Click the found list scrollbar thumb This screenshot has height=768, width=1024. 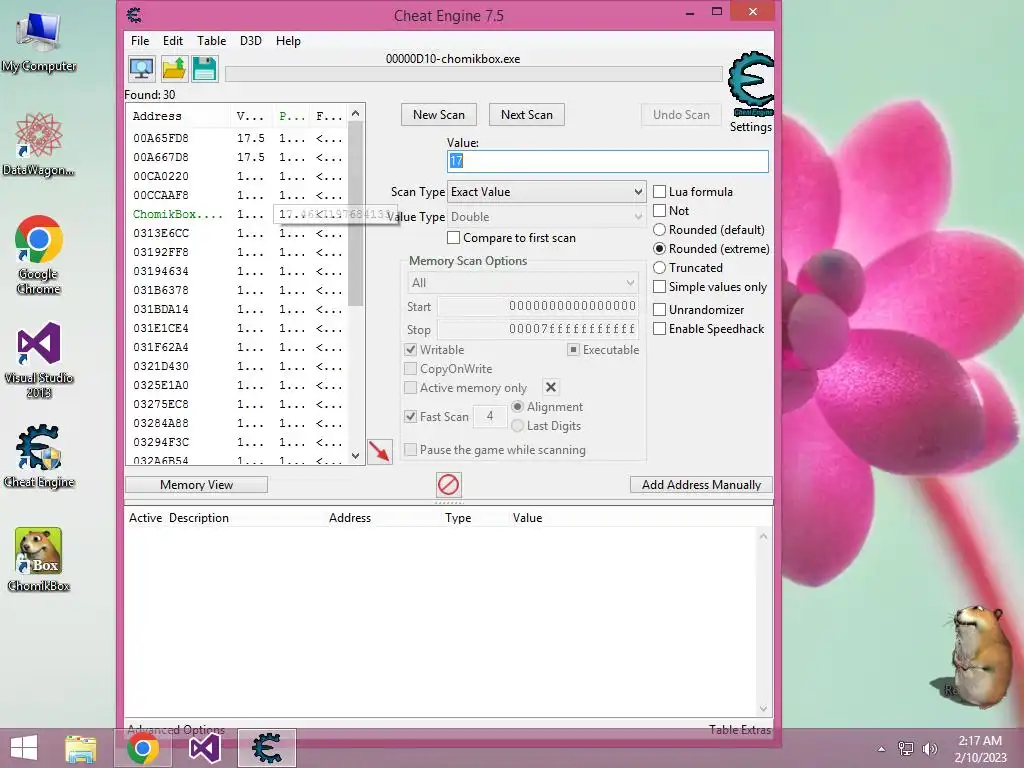click(x=355, y=214)
